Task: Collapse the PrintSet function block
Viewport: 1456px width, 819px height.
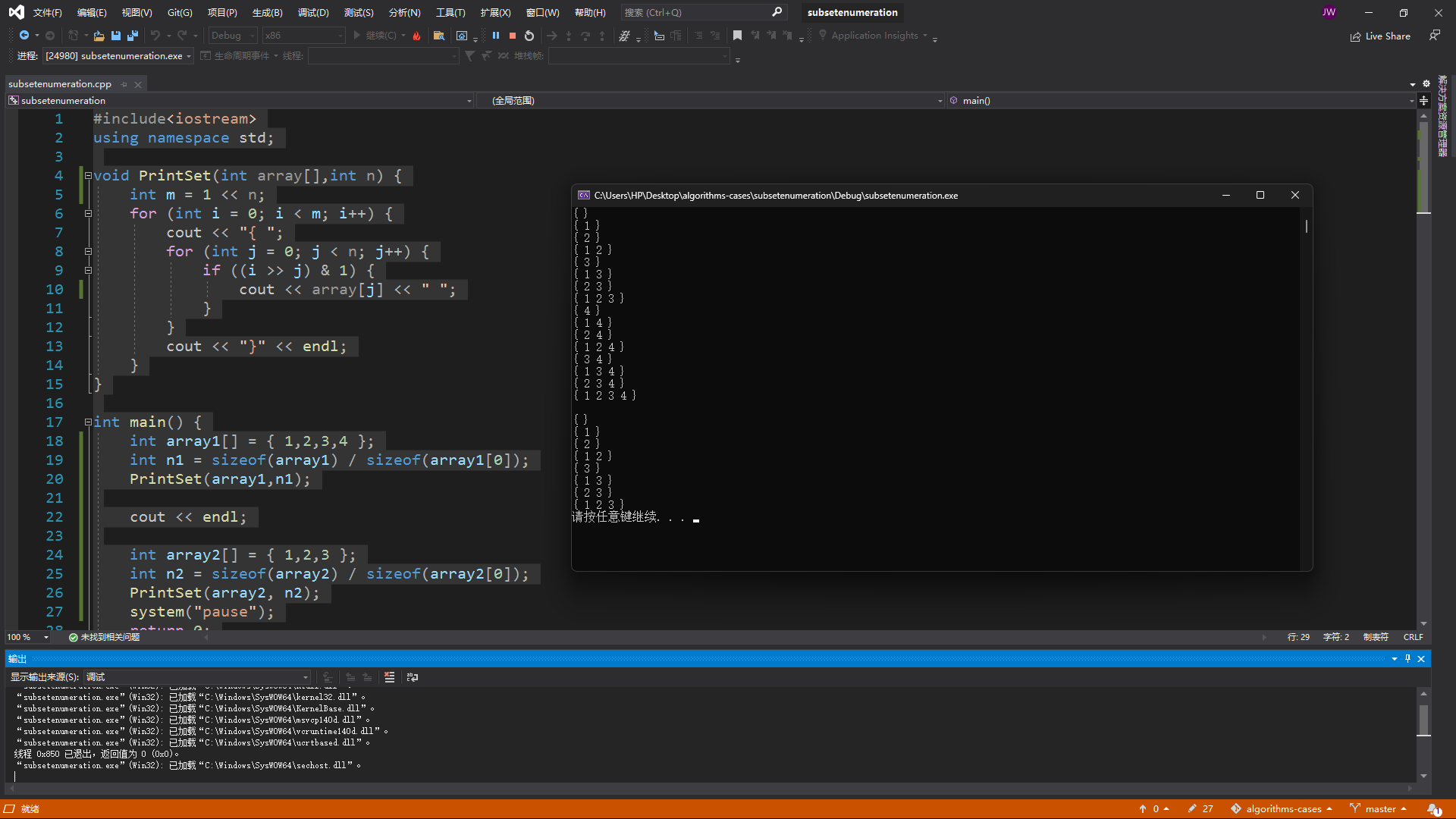Action: (88, 176)
